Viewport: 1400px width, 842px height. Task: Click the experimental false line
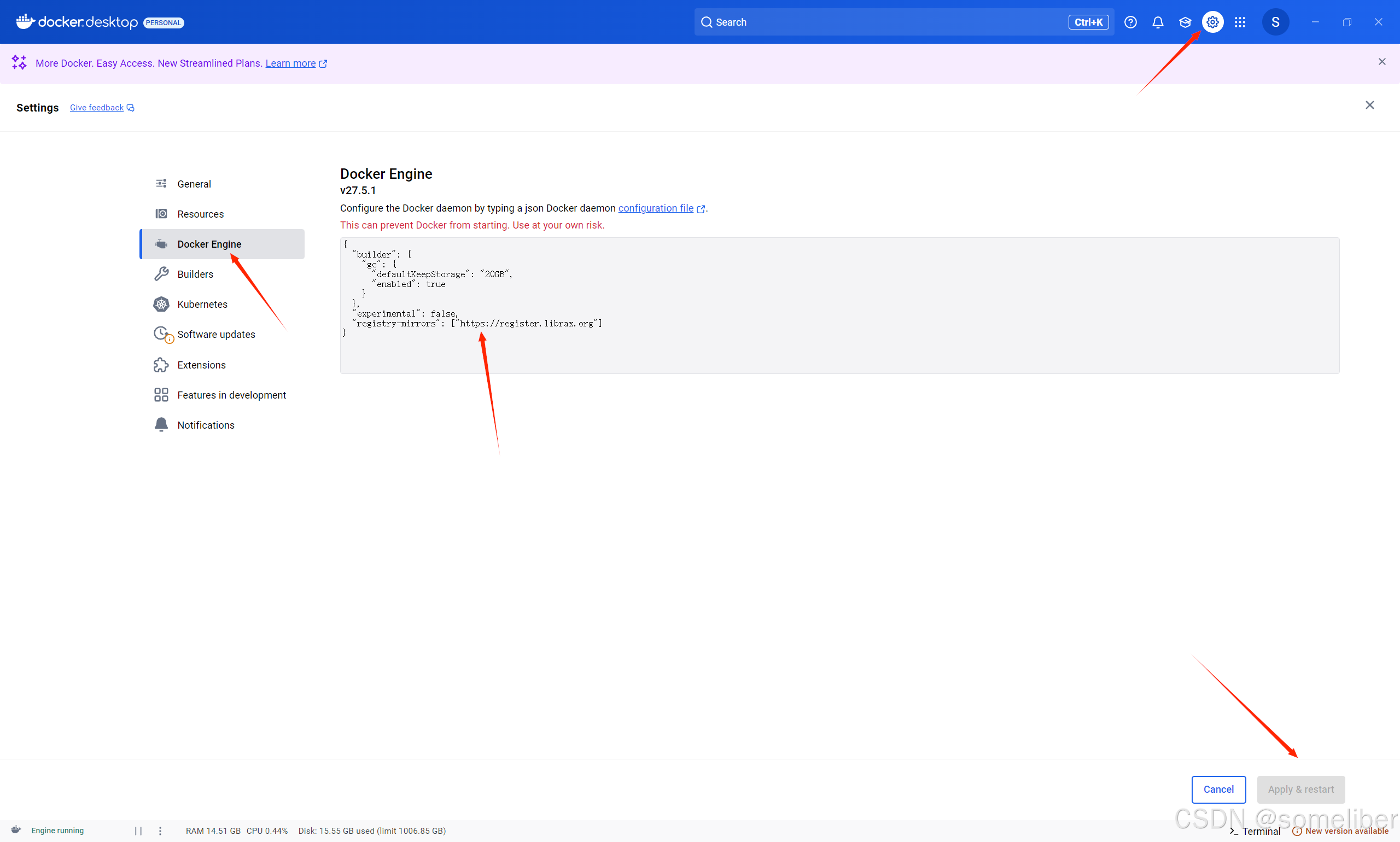click(405, 313)
